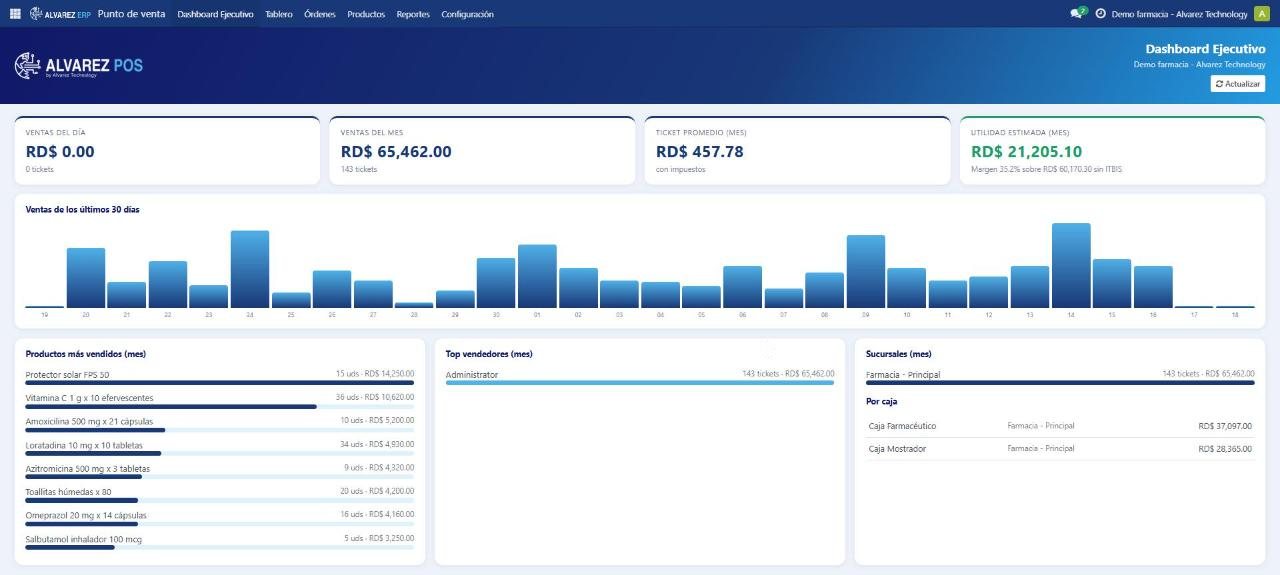Click the clock activities icon
The image size is (1280, 575).
tap(1100, 14)
